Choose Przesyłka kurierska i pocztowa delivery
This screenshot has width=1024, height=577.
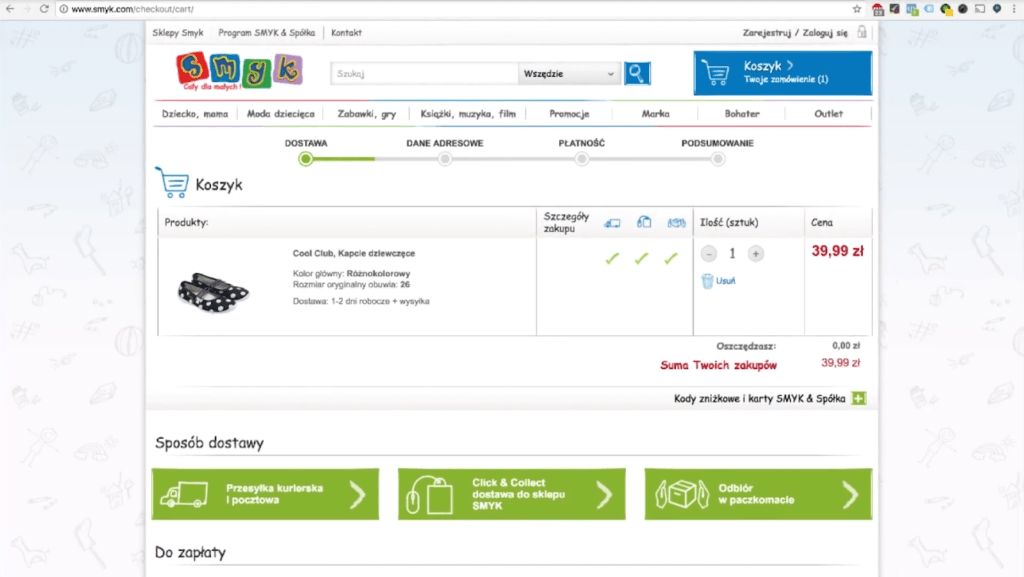coord(265,494)
